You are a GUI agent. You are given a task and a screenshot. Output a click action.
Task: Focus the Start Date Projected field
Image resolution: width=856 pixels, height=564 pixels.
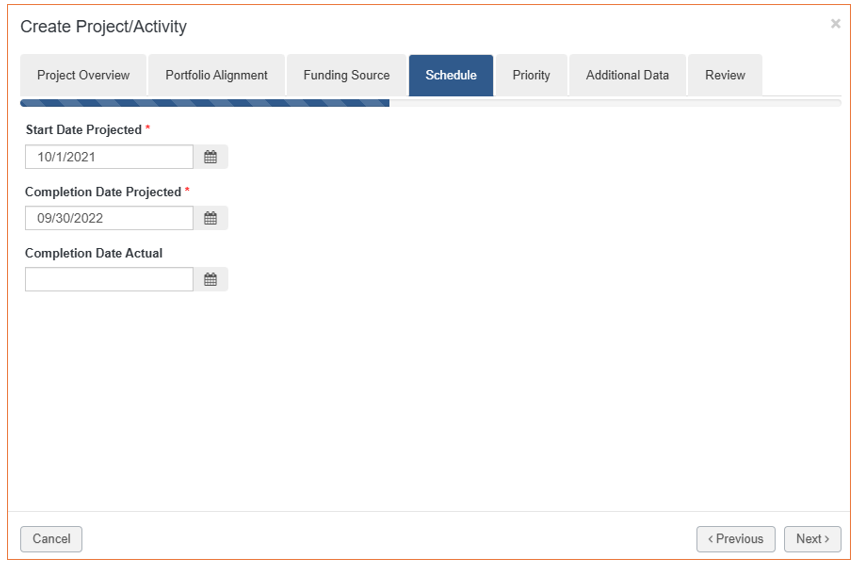[109, 157]
